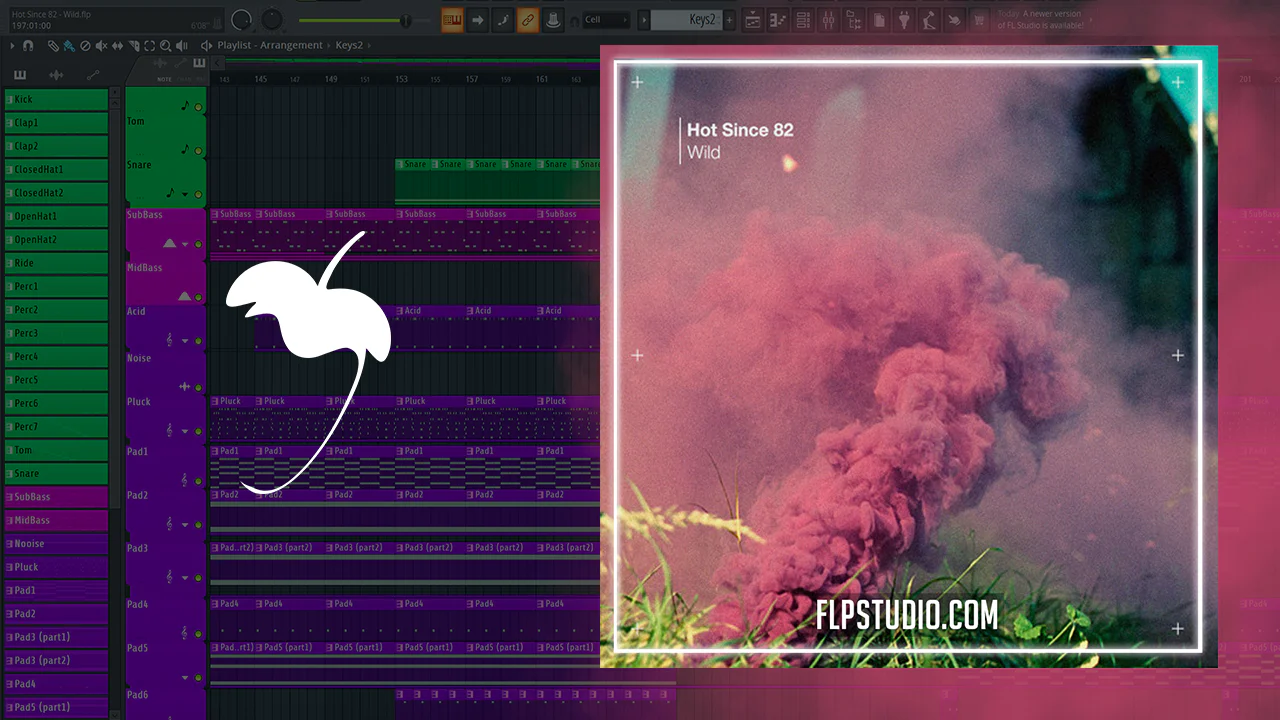Open the previous pattern arrow left of Keys2
This screenshot has height=720, width=1280.
click(x=644, y=20)
